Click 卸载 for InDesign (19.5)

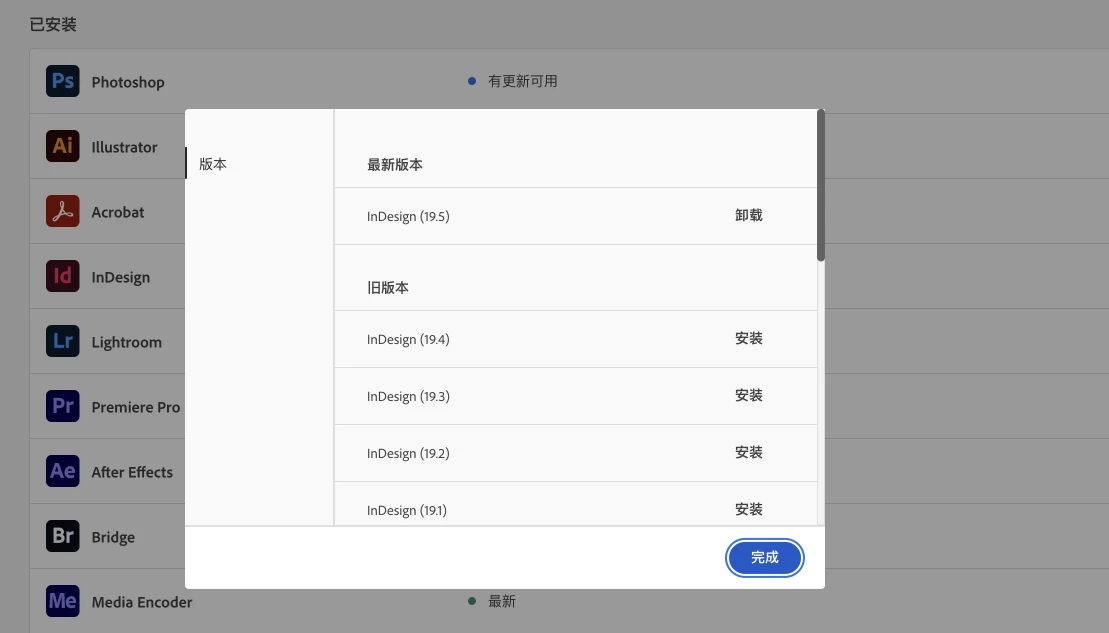[x=748, y=215]
